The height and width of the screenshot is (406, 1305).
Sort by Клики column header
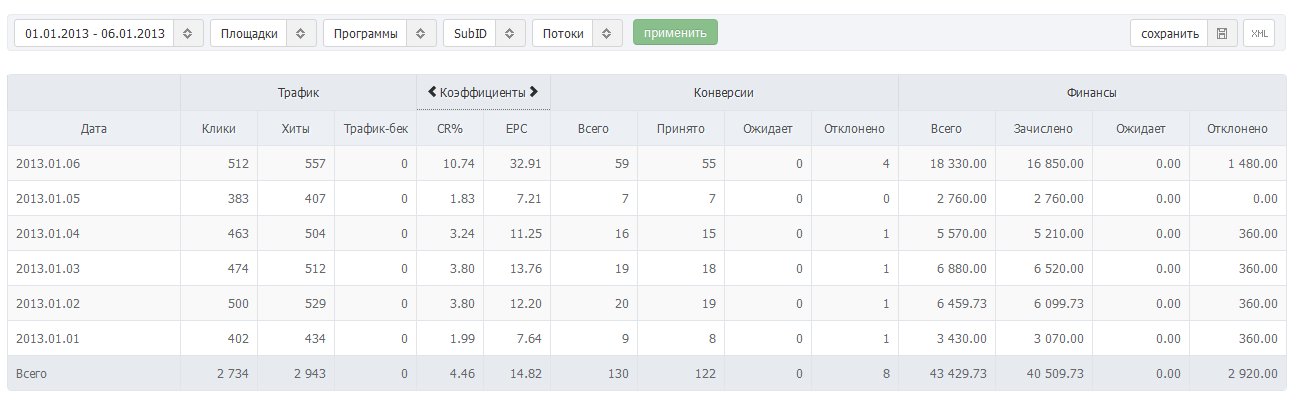point(218,128)
